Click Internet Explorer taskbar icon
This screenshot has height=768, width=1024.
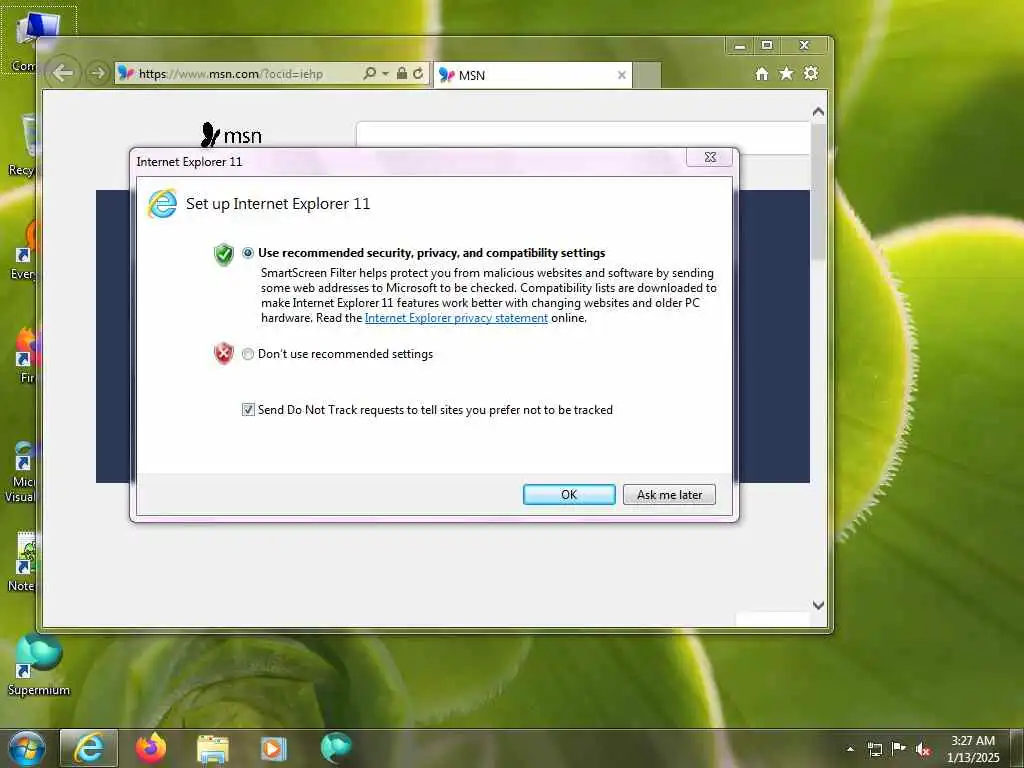[x=89, y=748]
